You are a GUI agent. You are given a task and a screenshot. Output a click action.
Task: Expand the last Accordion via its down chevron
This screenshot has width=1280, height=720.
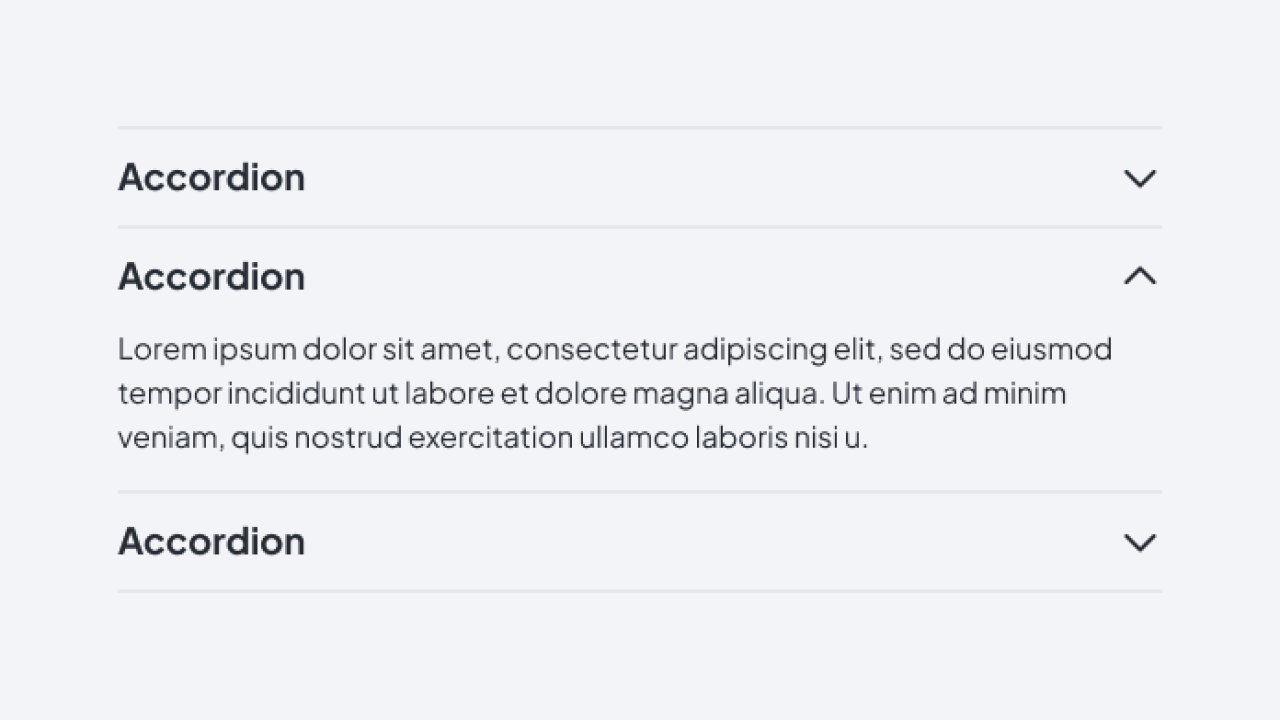point(1140,542)
